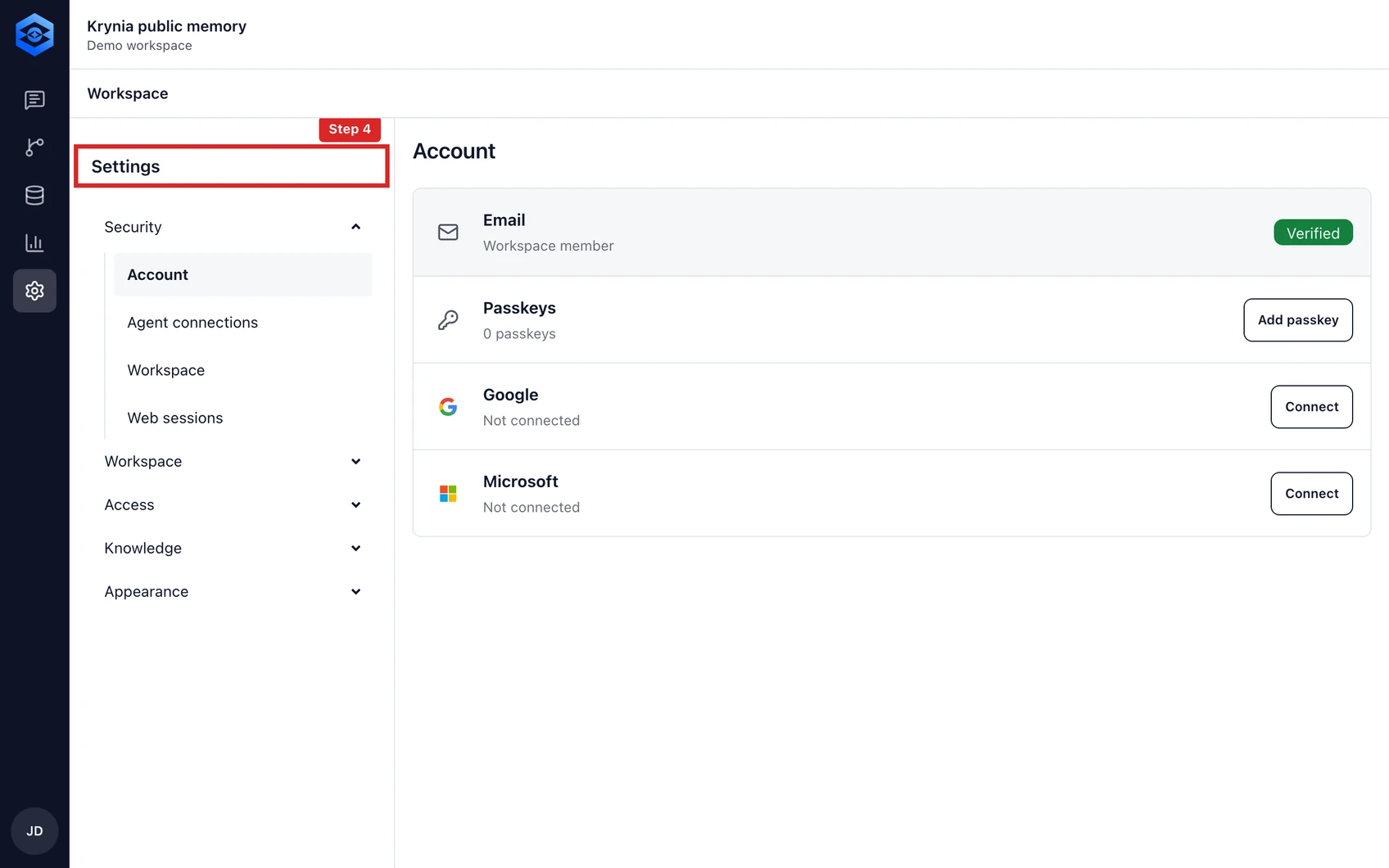This screenshot has width=1389, height=868.
Task: Click the Account page heading
Action: tap(455, 151)
